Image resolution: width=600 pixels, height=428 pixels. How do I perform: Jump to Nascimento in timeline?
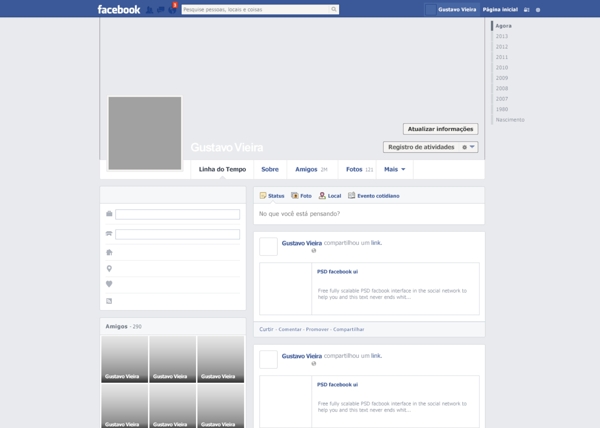click(x=510, y=120)
